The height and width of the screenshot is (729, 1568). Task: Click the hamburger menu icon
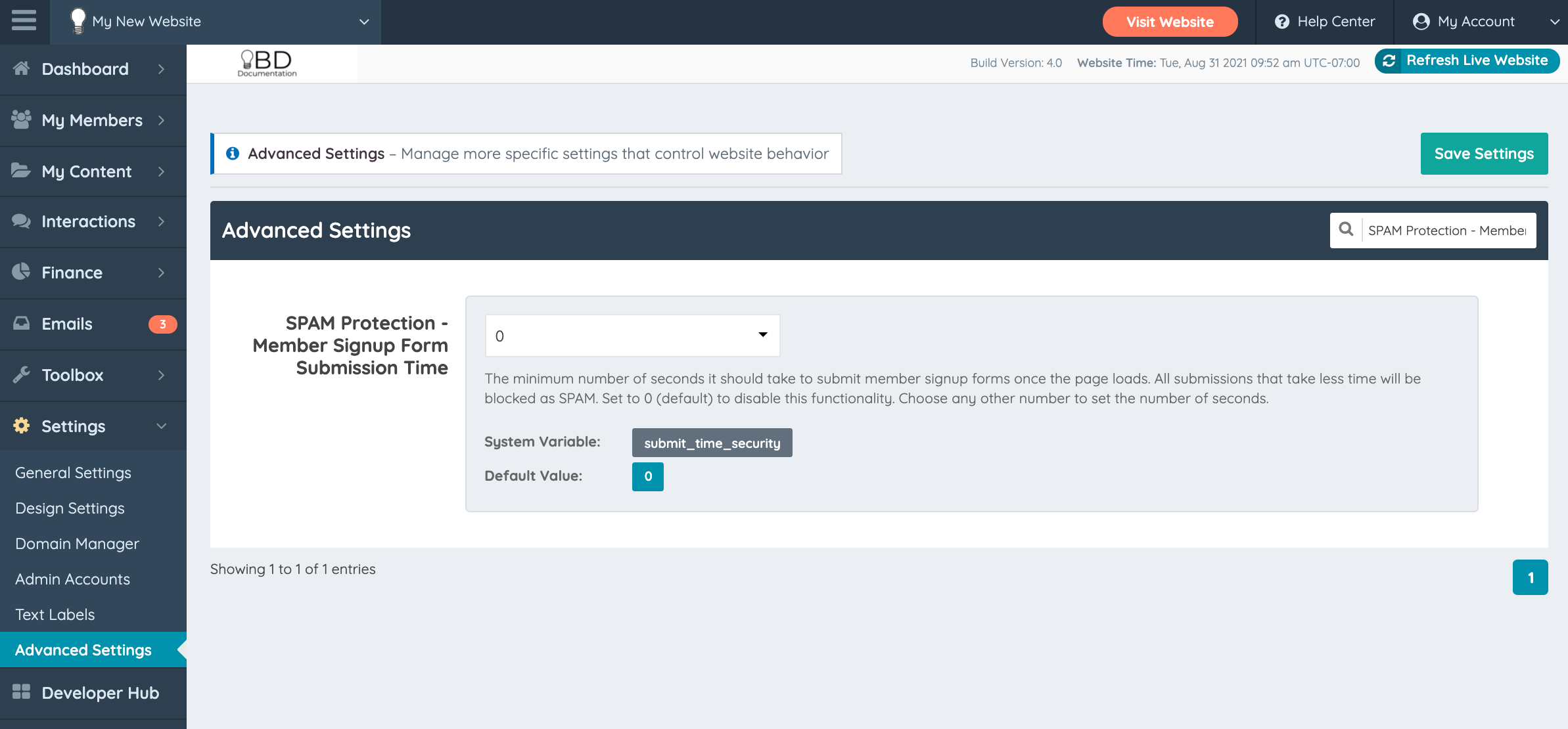[24, 21]
